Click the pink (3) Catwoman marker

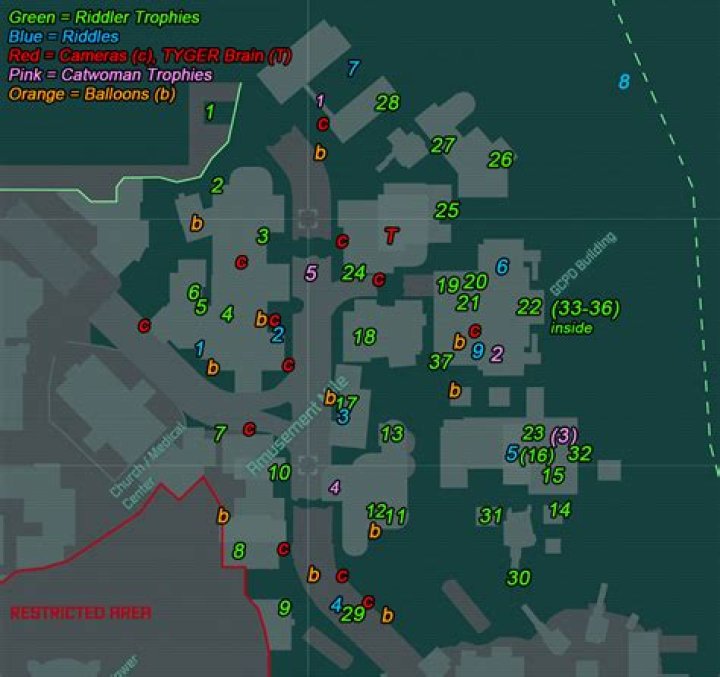click(x=564, y=436)
